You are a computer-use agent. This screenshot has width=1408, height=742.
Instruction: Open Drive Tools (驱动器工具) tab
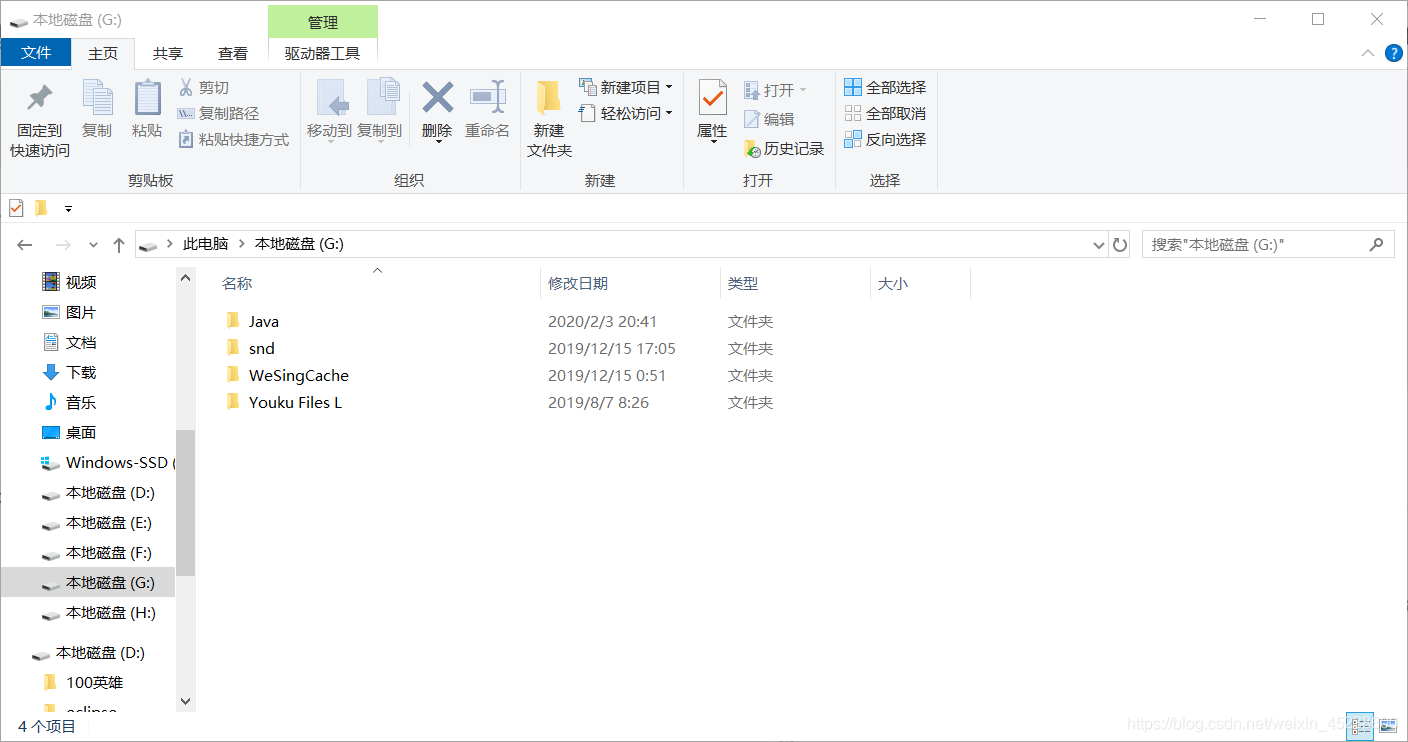click(x=323, y=54)
